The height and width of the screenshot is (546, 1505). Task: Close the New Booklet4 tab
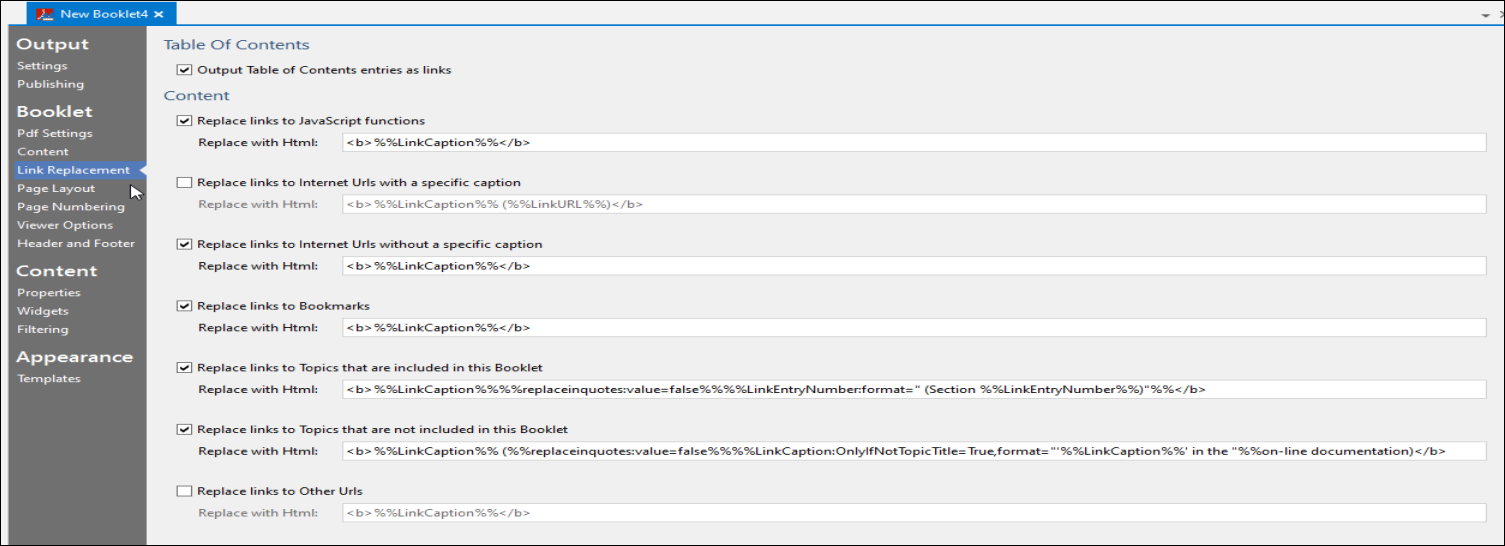coord(159,14)
